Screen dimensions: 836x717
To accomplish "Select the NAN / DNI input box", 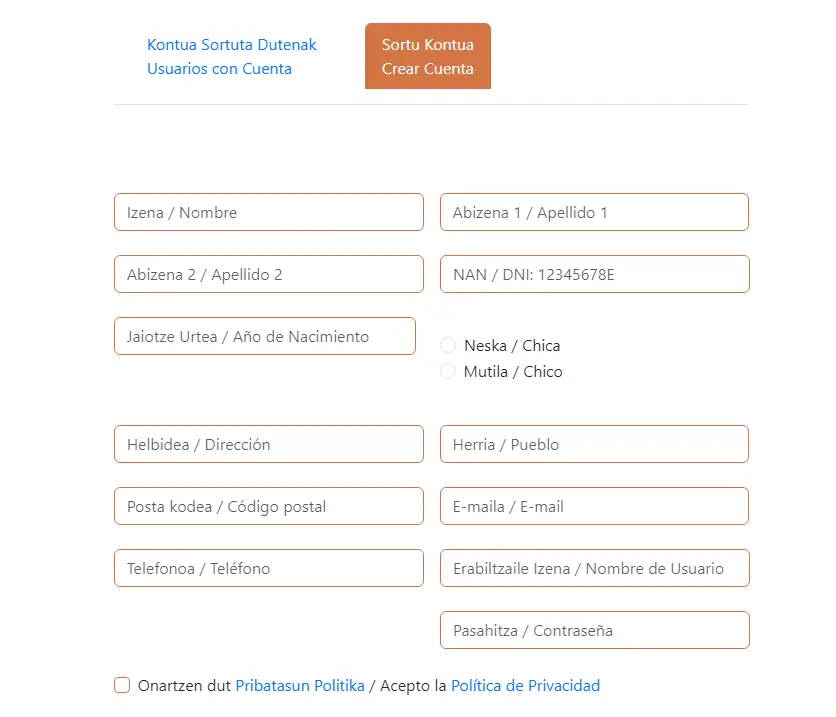I will click(x=594, y=274).
